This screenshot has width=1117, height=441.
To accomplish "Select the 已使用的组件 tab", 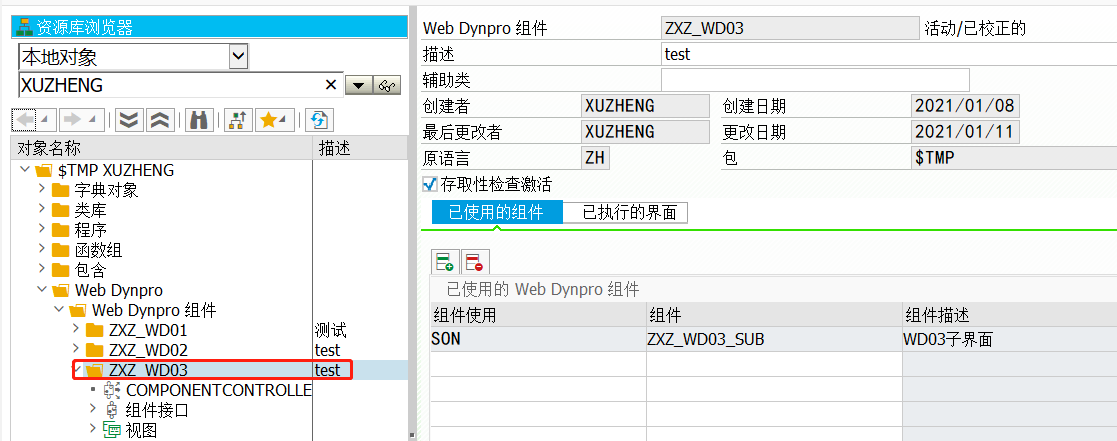I will [x=496, y=212].
